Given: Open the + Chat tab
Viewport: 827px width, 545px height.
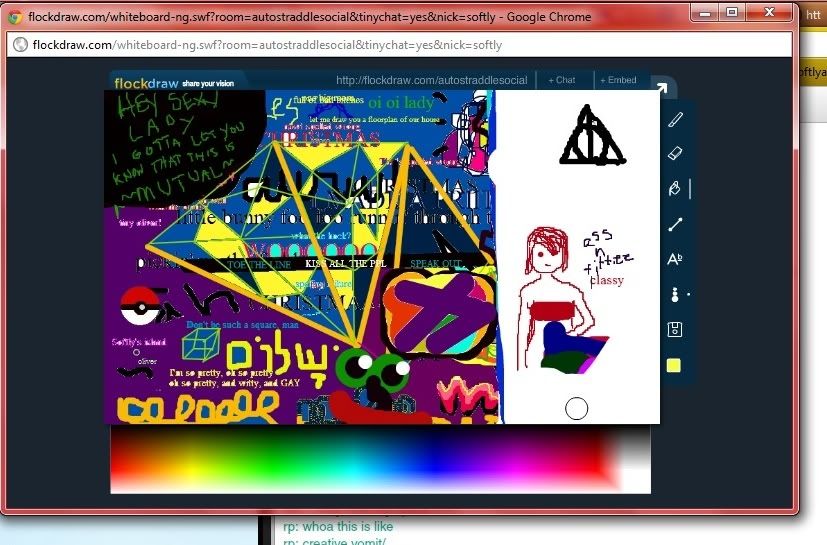Looking at the screenshot, I should [562, 80].
